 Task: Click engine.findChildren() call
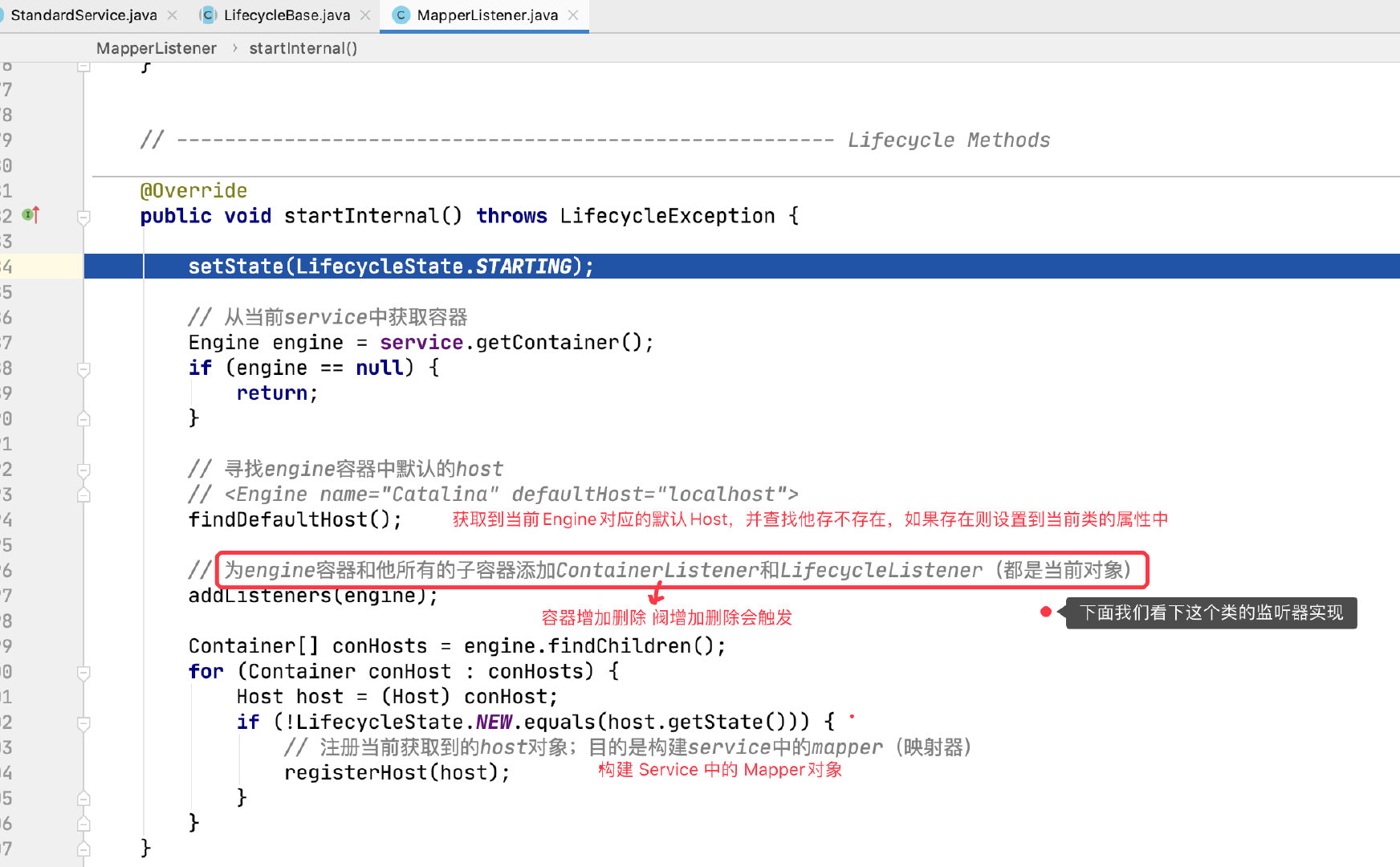(x=594, y=645)
